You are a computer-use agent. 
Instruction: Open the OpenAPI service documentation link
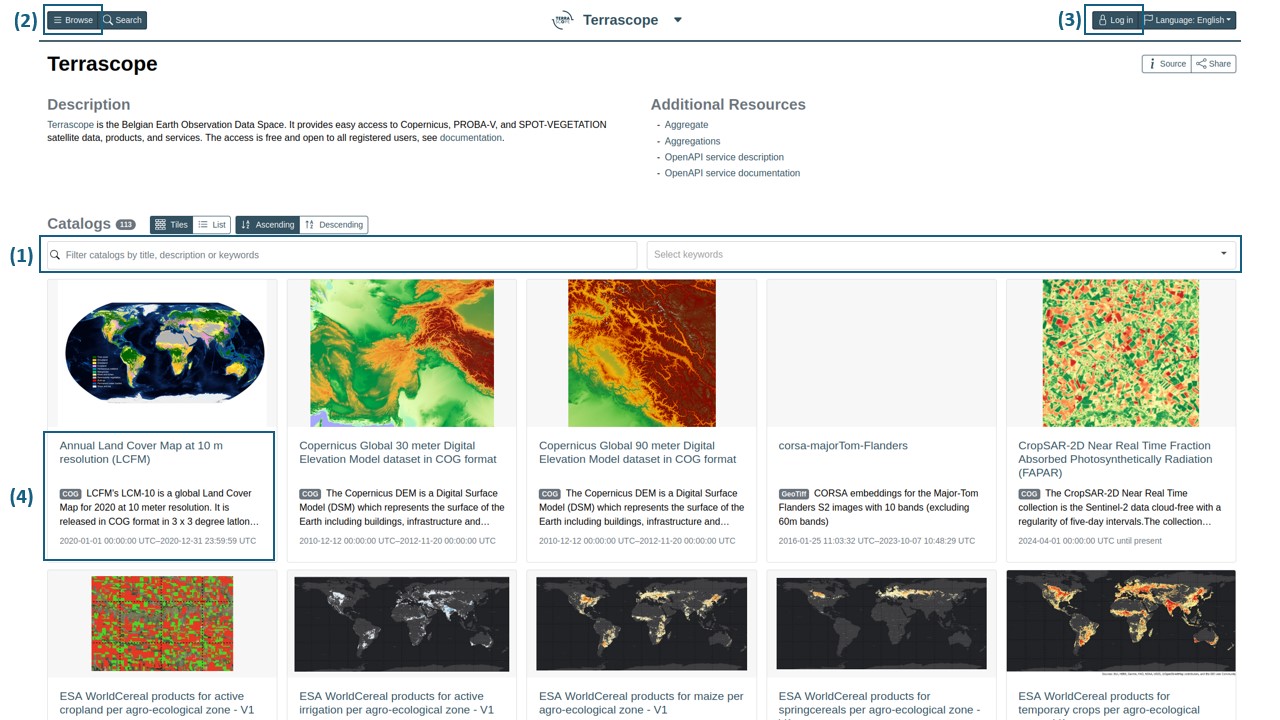pyautogui.click(x=732, y=173)
